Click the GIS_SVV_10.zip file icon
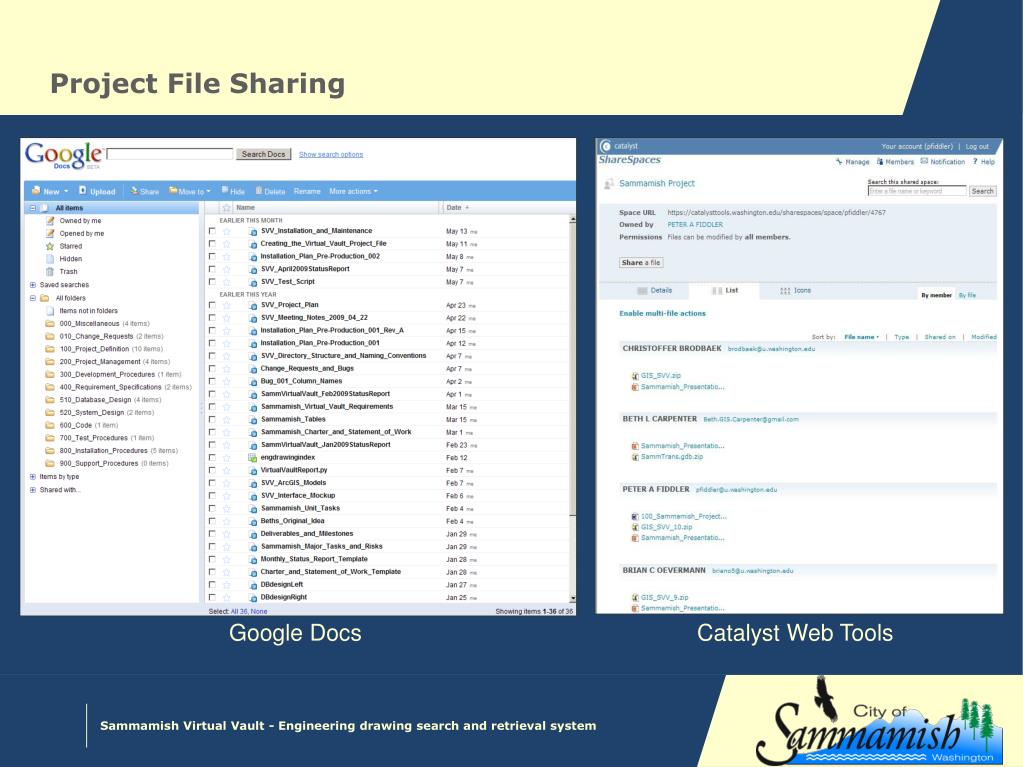Viewport: 1023px width, 767px height. pos(635,527)
